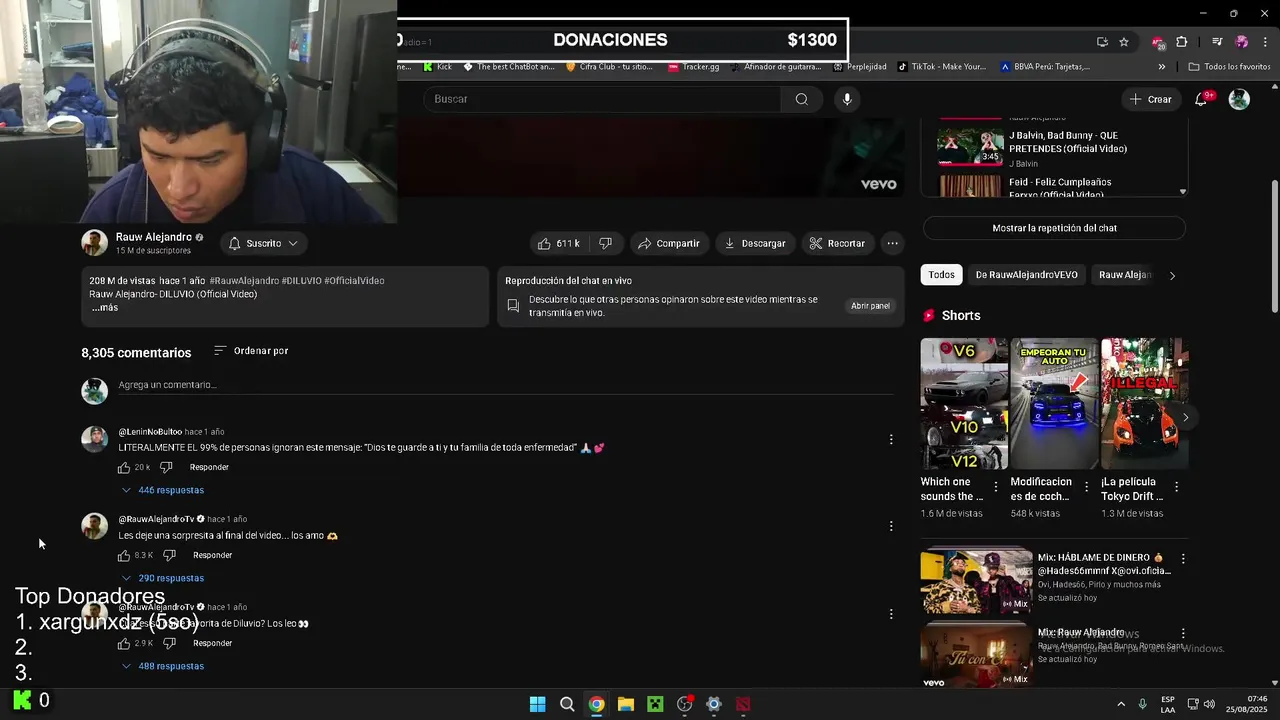
Task: Dislike the DILUVIO video
Action: point(605,243)
